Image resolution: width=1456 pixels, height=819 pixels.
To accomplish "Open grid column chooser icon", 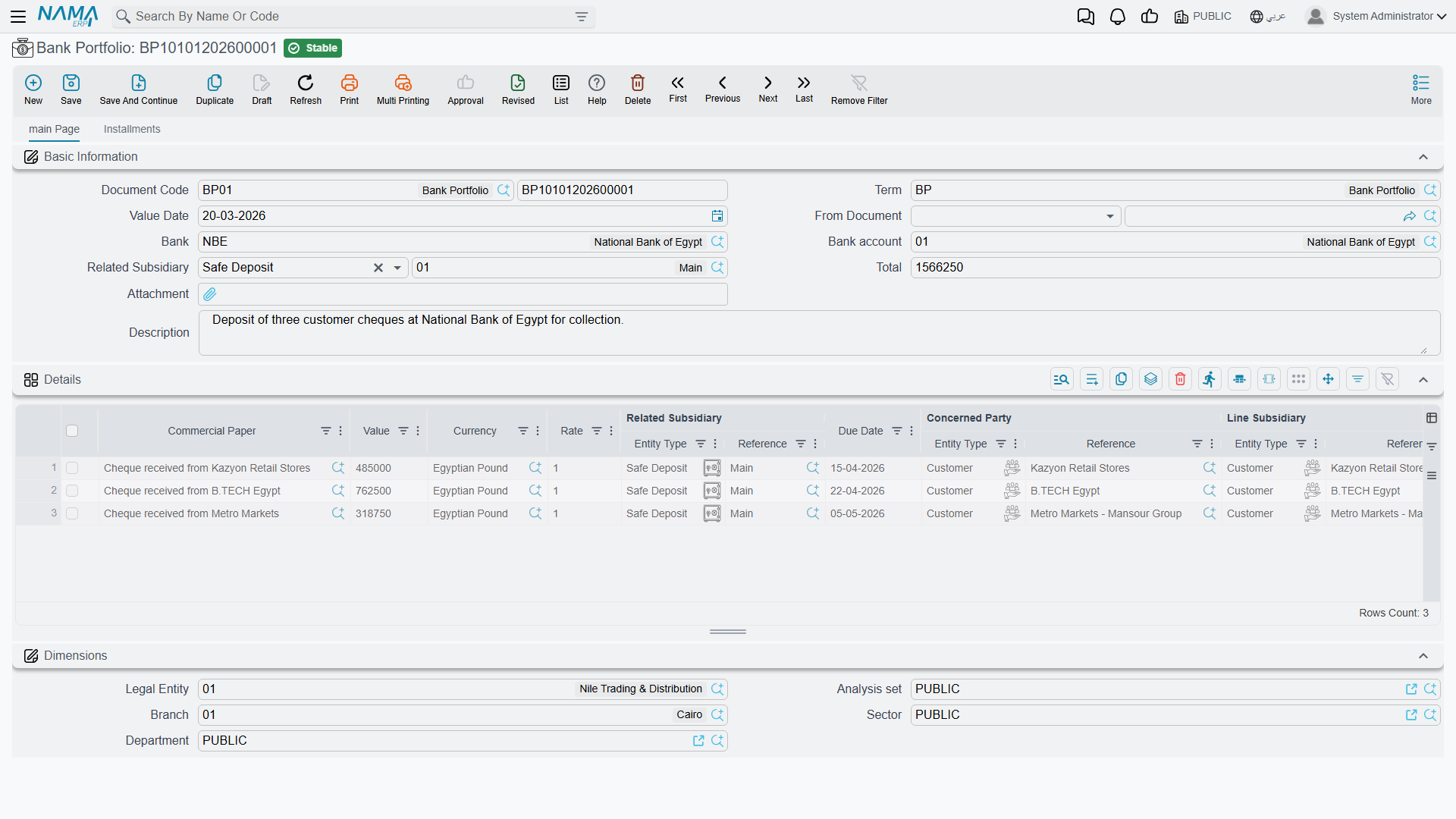I will point(1432,418).
